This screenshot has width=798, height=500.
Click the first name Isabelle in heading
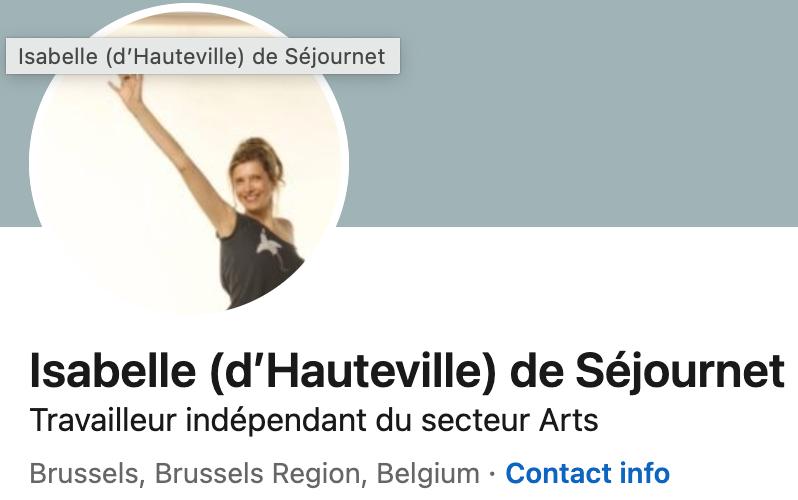(x=113, y=371)
